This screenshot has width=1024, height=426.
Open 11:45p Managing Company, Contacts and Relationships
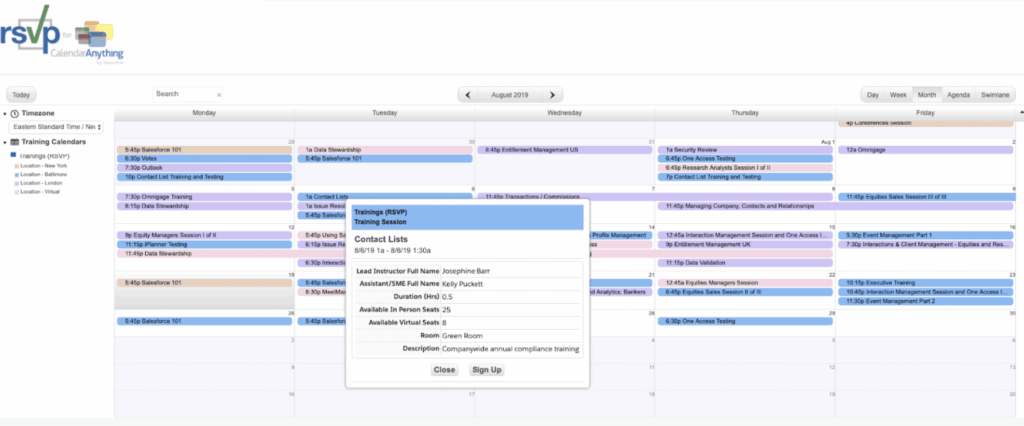point(835,206)
